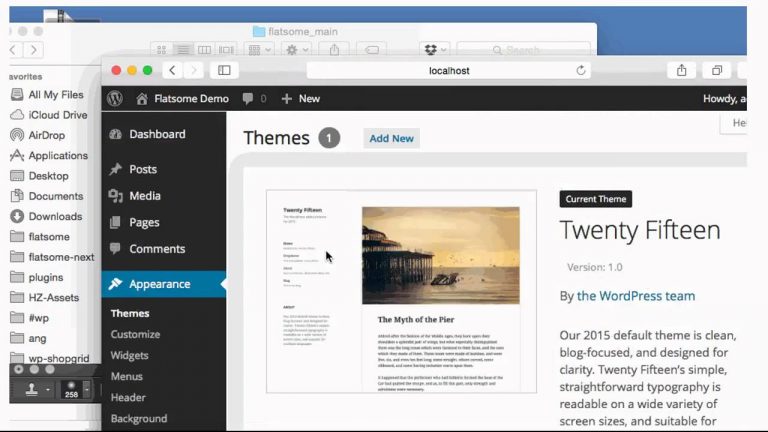Image resolution: width=768 pixels, height=432 pixels.
Task: Switch Finder to list view
Action: point(183,50)
